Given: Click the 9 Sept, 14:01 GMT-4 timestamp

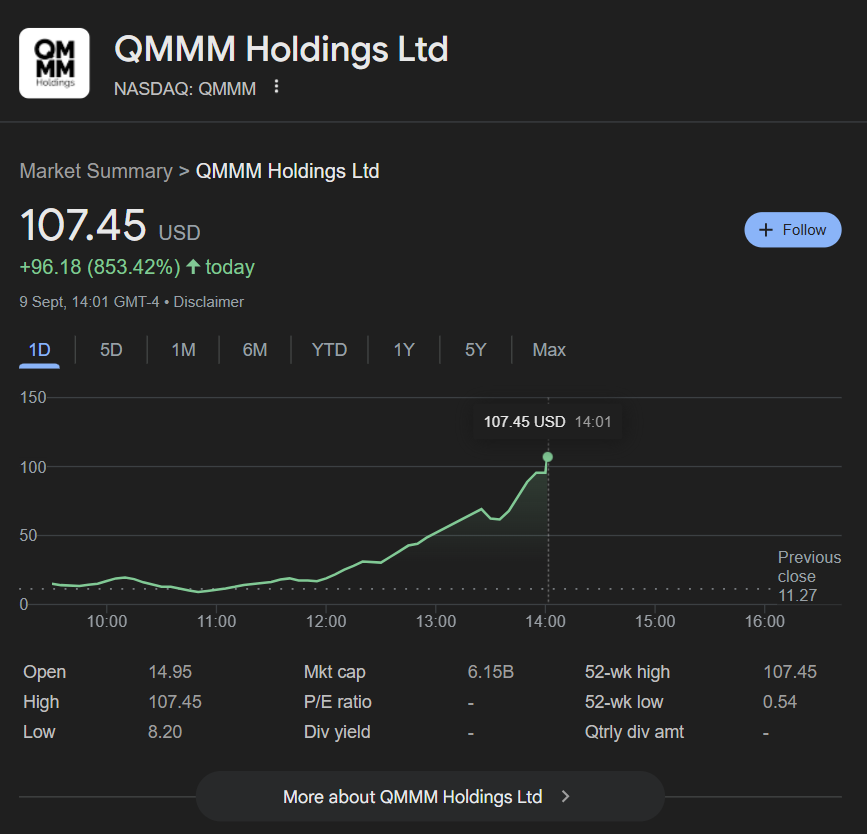Looking at the screenshot, I should [89, 302].
